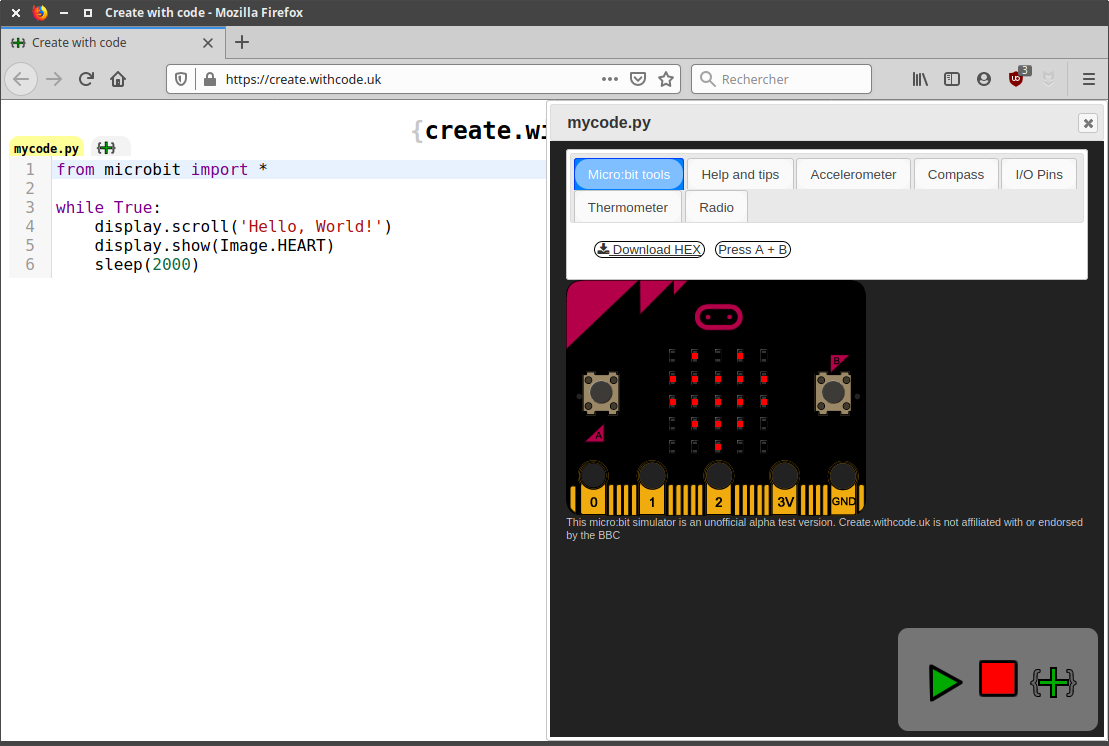This screenshot has width=1109, height=746.
Task: Click the Firefox Forward arrow
Action: pyautogui.click(x=54, y=79)
